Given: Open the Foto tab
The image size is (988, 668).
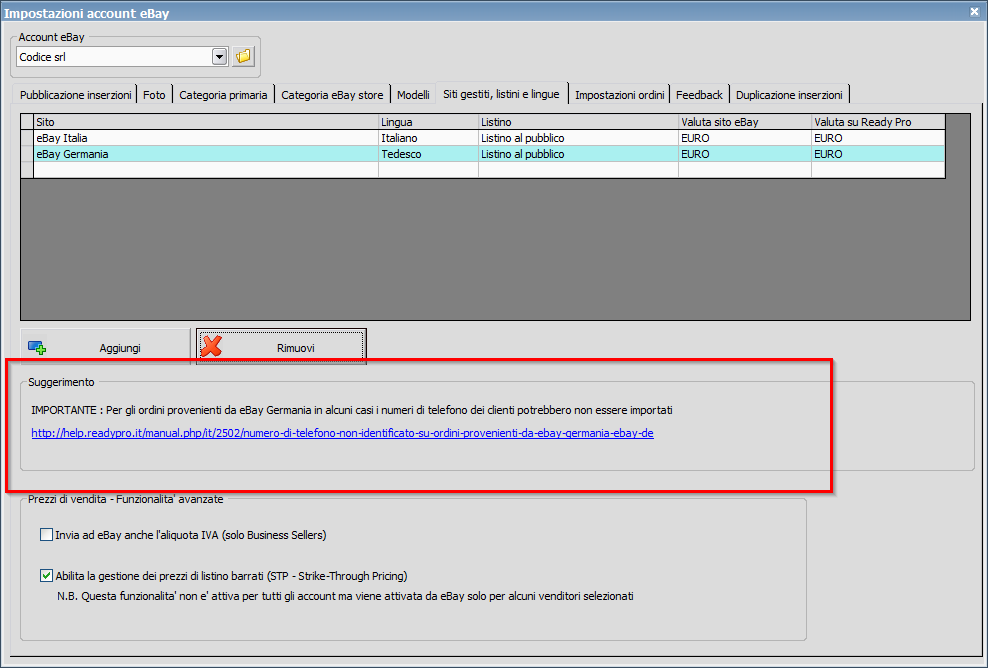Looking at the screenshot, I should [154, 95].
